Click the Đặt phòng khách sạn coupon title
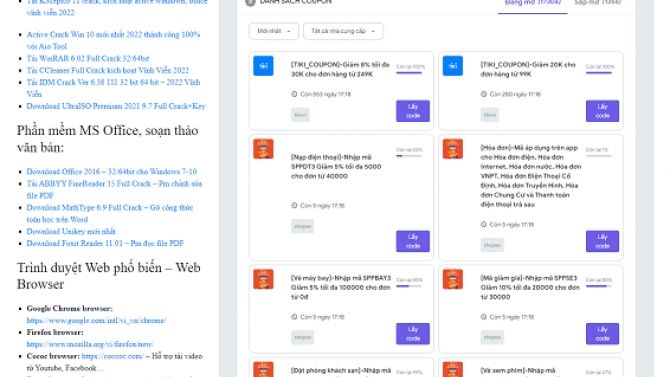Screen dimensions: 670x377 [x=341, y=371]
